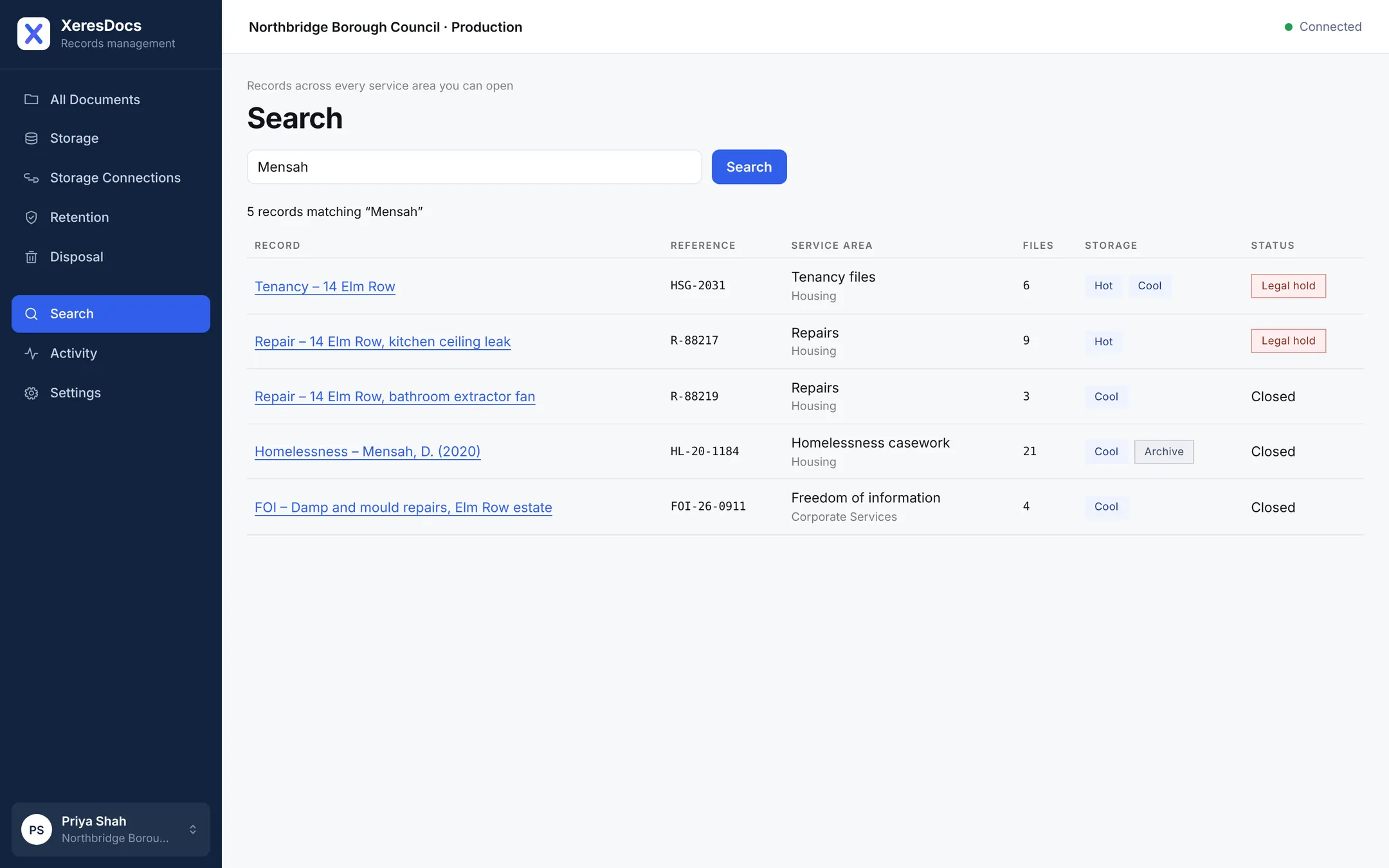Click Cool tag on bathroom extractor fan row
The width and height of the screenshot is (1389, 868).
(x=1106, y=397)
